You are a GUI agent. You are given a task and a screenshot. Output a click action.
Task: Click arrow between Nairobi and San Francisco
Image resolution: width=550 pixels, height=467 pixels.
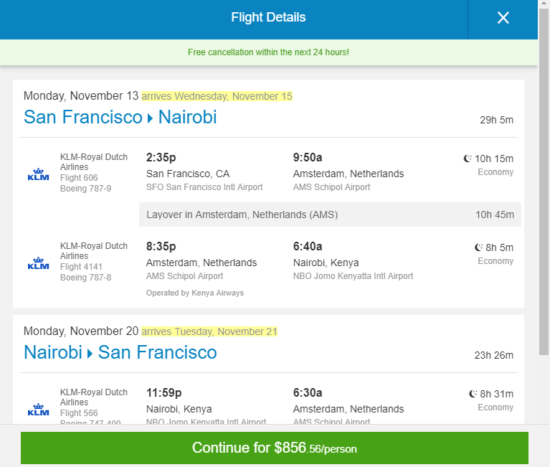[x=90, y=353]
